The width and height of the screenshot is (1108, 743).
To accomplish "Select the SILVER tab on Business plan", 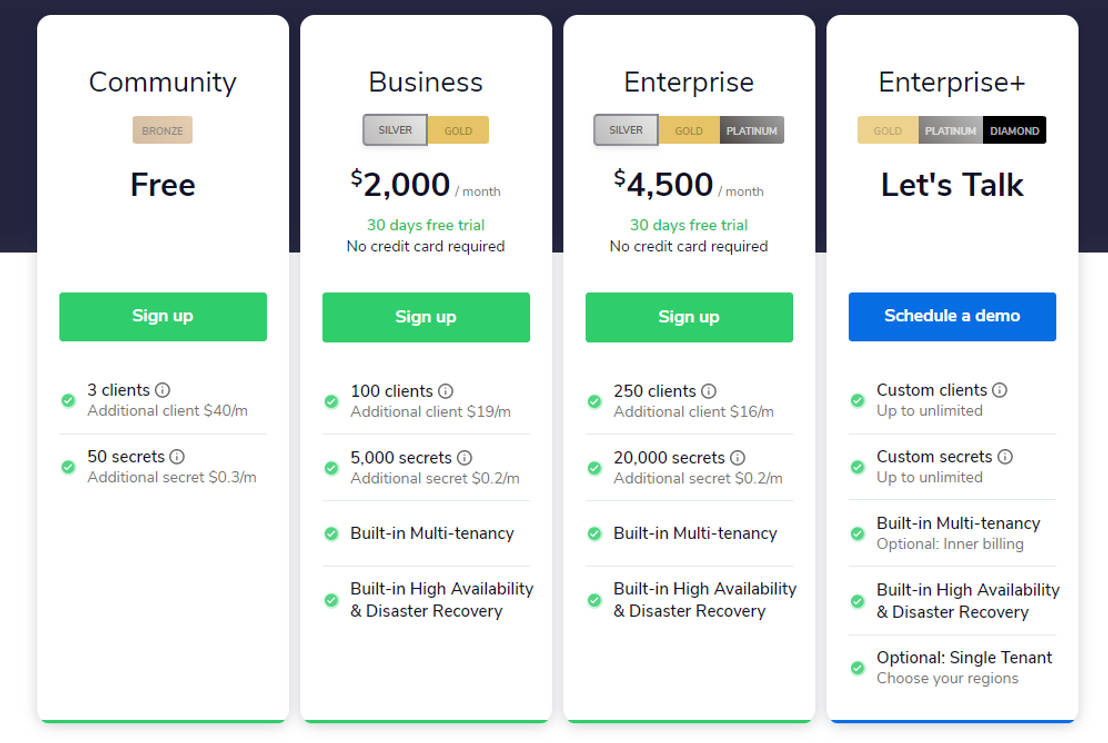I will coord(394,130).
